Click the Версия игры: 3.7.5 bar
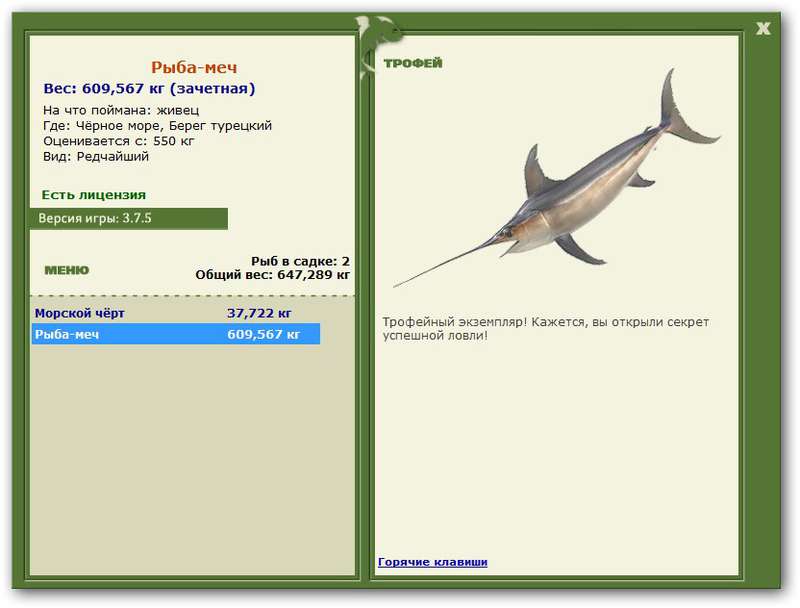Viewport: 800px width, 608px height. point(129,219)
